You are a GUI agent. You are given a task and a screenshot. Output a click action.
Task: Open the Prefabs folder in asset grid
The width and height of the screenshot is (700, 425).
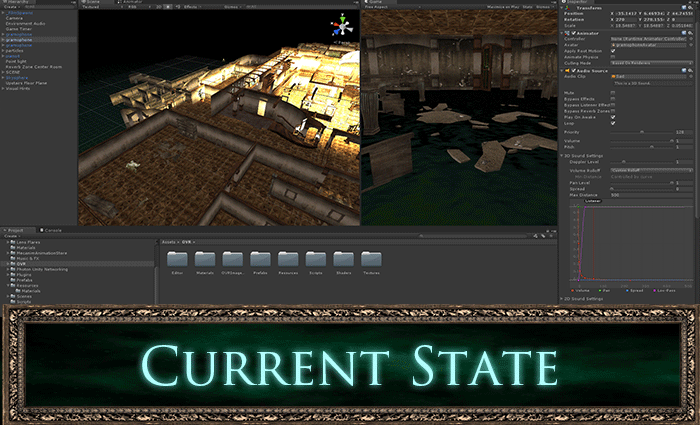point(260,258)
